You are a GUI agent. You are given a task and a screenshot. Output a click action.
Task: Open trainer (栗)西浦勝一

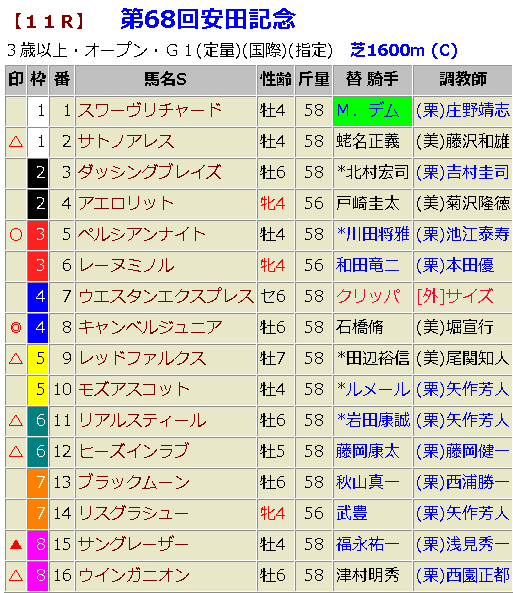click(x=463, y=483)
